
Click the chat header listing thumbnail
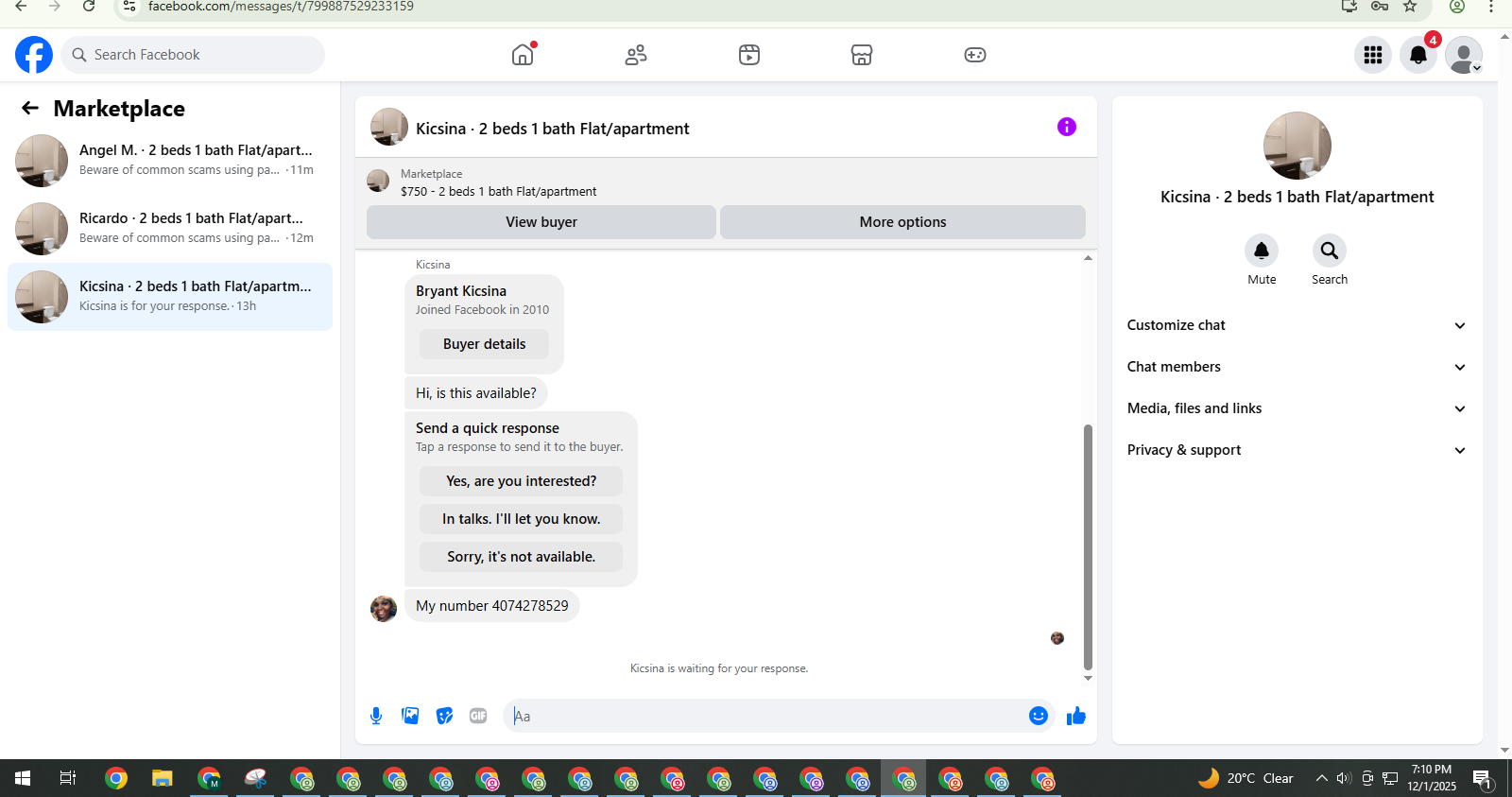[x=389, y=127]
